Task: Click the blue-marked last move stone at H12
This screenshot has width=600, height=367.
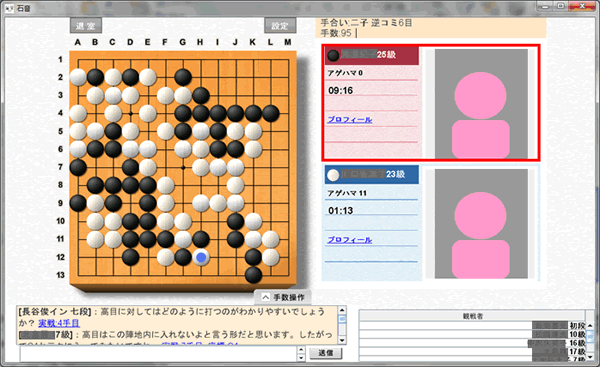Action: tap(201, 257)
